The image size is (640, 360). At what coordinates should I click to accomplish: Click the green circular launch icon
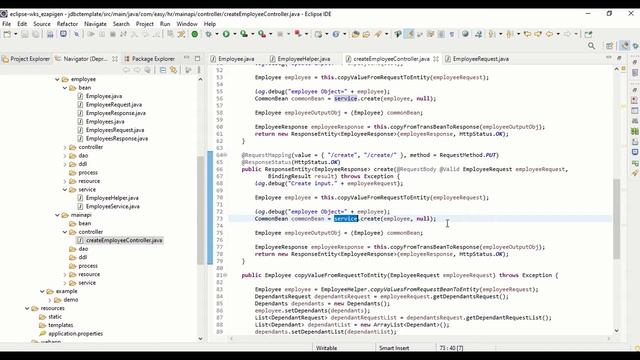[x=195, y=34]
